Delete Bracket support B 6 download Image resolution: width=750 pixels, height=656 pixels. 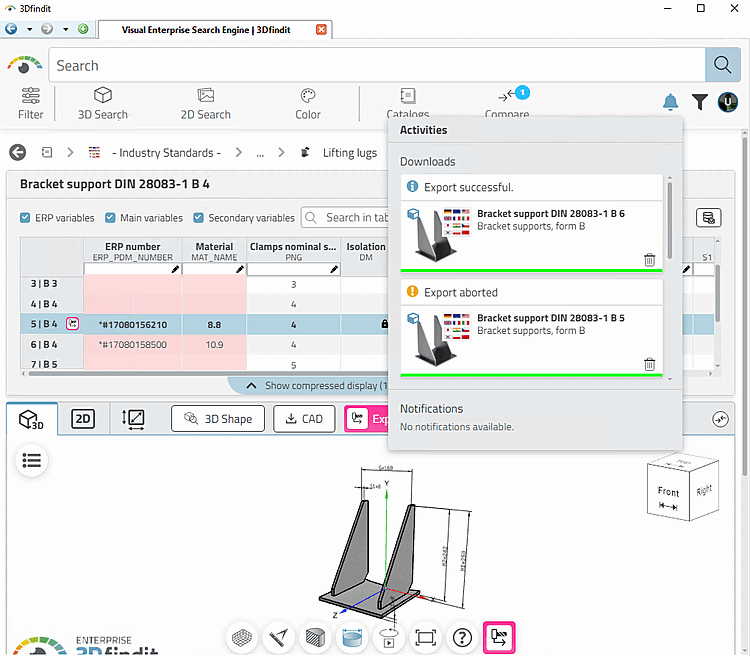click(649, 260)
